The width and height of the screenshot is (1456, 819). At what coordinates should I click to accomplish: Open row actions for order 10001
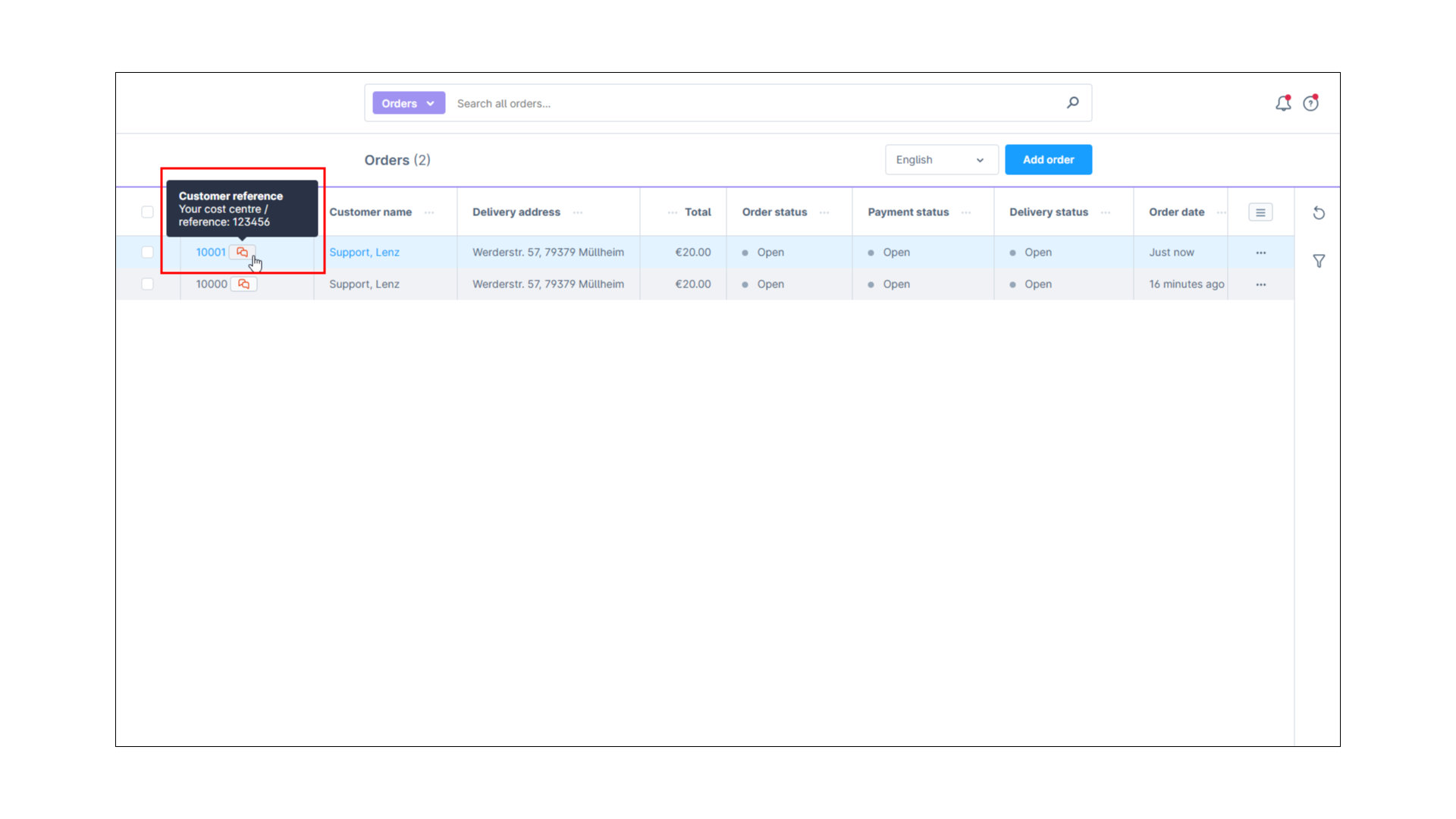click(x=1260, y=253)
